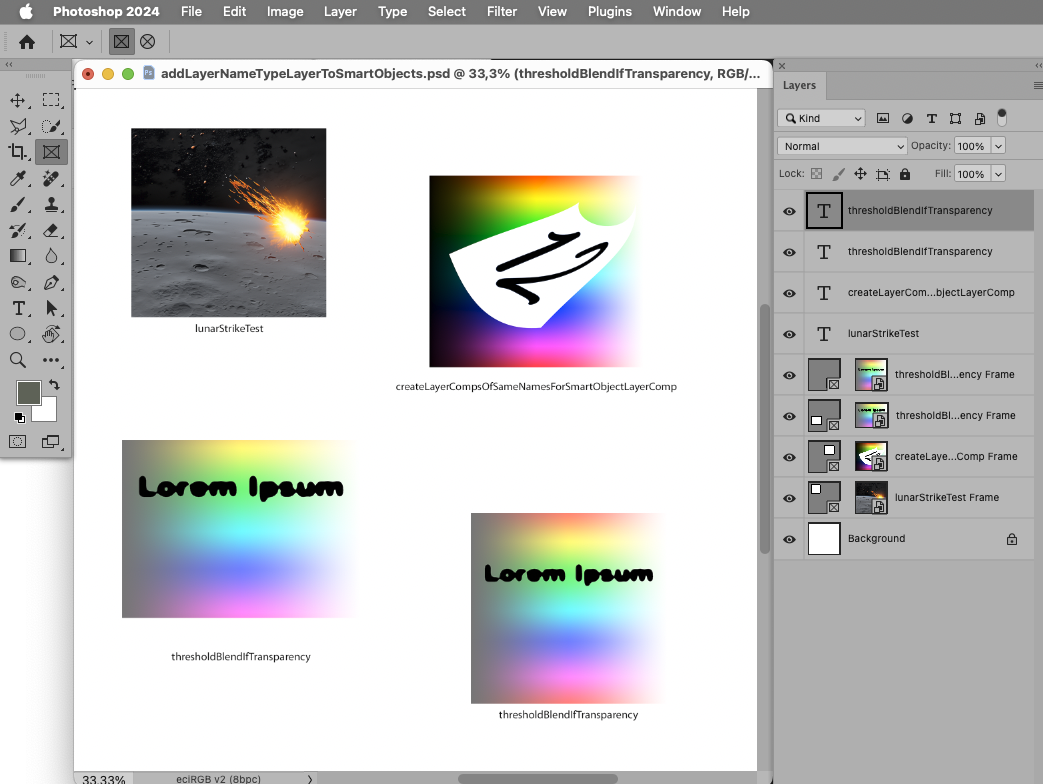
Task: Hide the createLayerCom...bjectLayerComp layer
Action: [x=789, y=292]
